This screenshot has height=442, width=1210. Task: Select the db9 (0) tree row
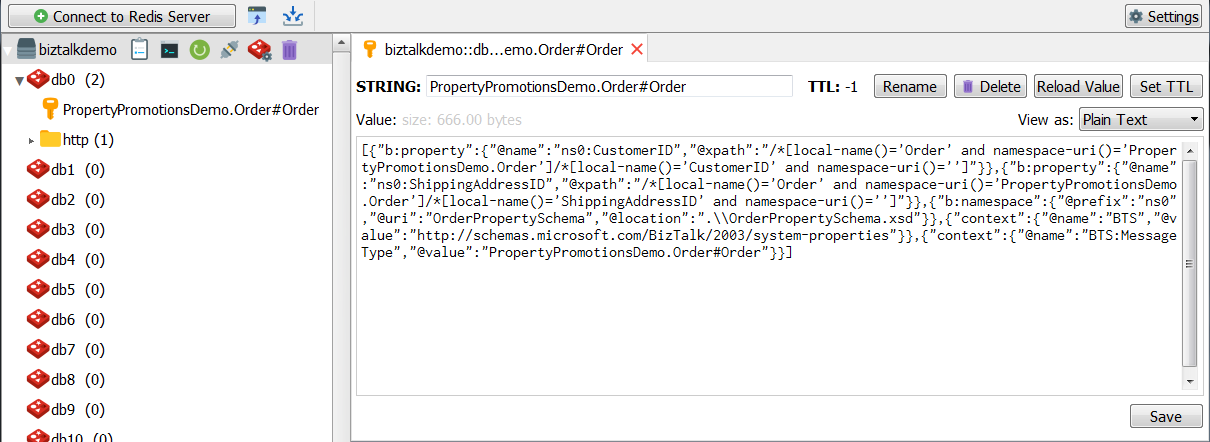[x=65, y=409]
